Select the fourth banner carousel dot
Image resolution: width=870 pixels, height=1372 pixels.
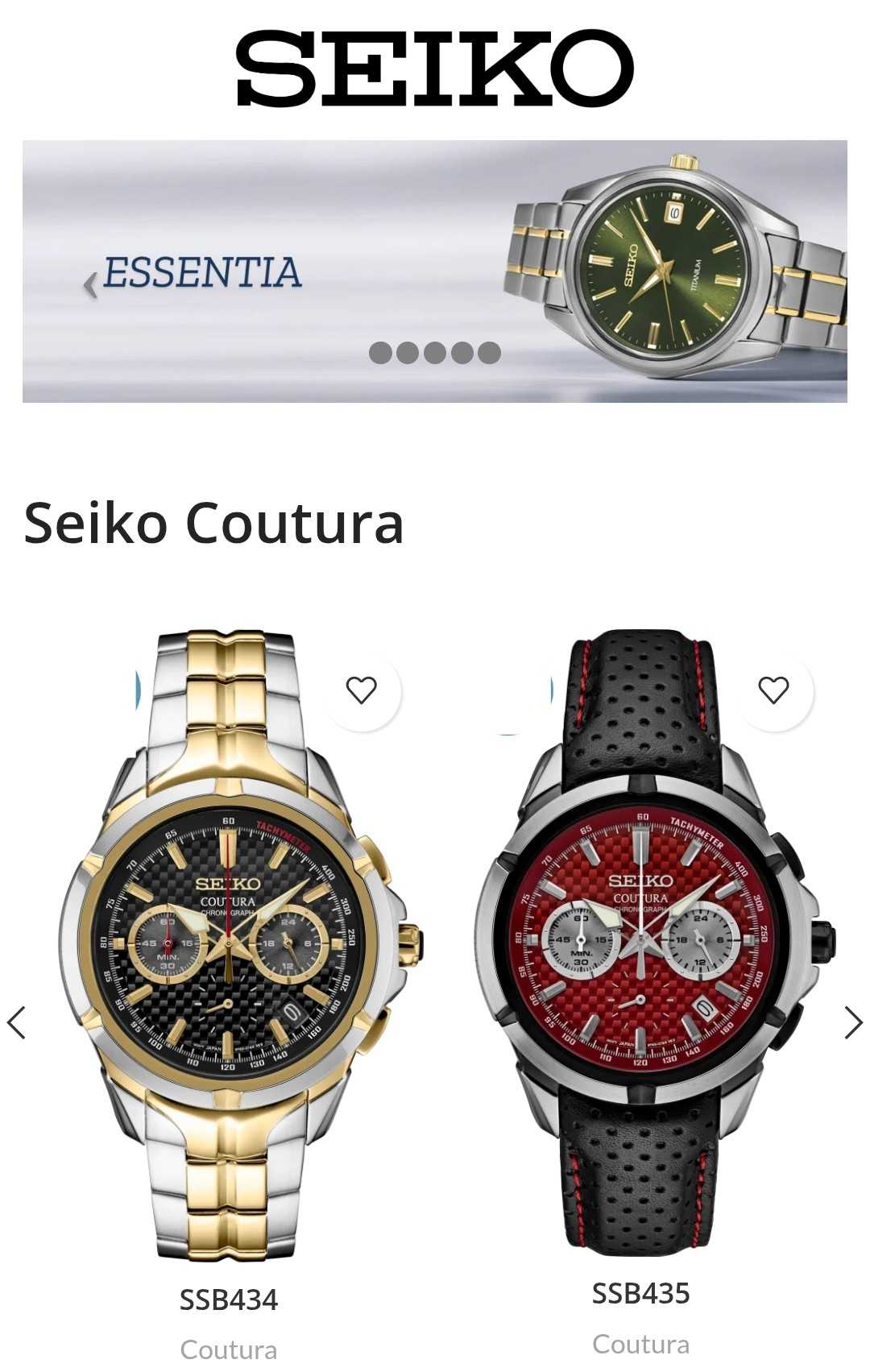(462, 353)
